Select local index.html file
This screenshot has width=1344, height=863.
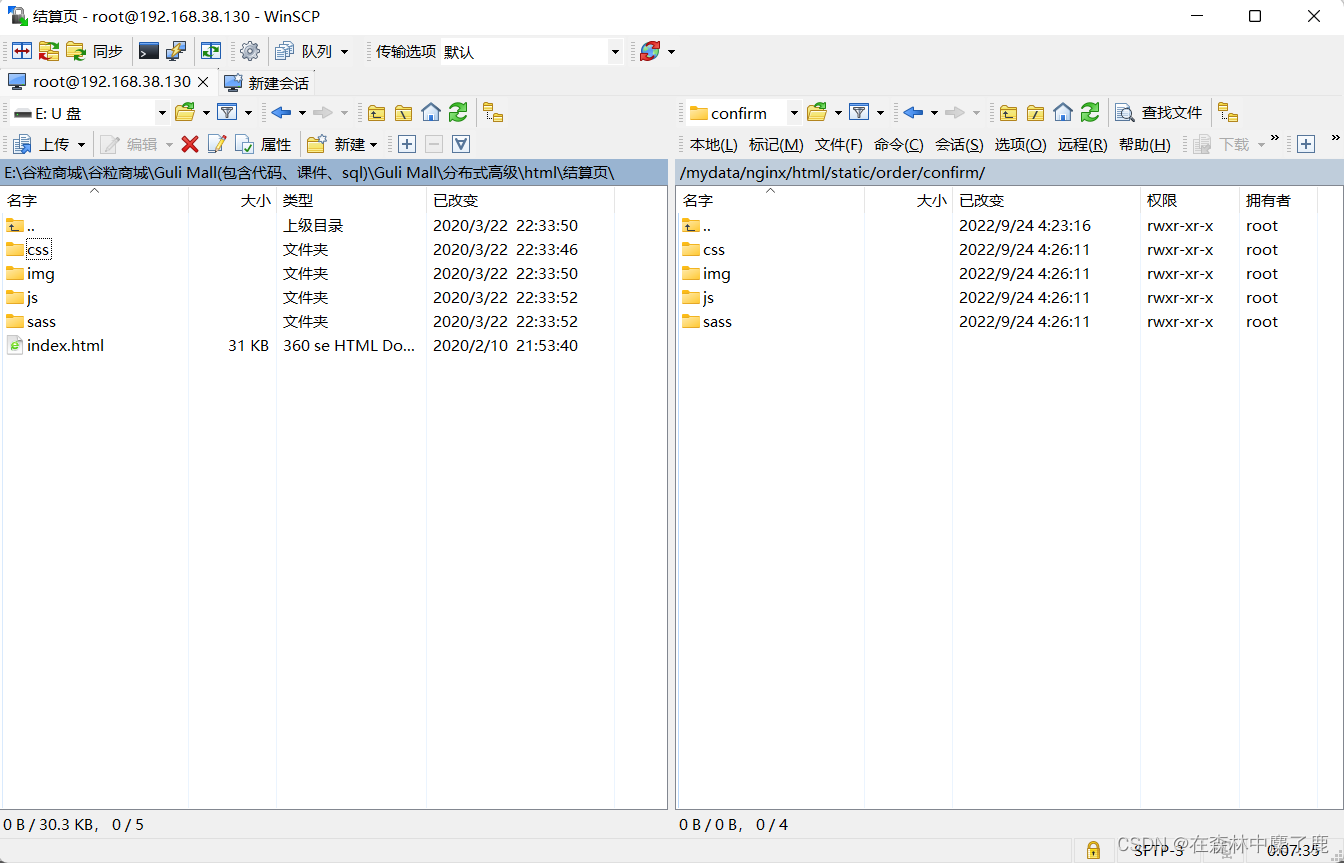pyautogui.click(x=65, y=346)
